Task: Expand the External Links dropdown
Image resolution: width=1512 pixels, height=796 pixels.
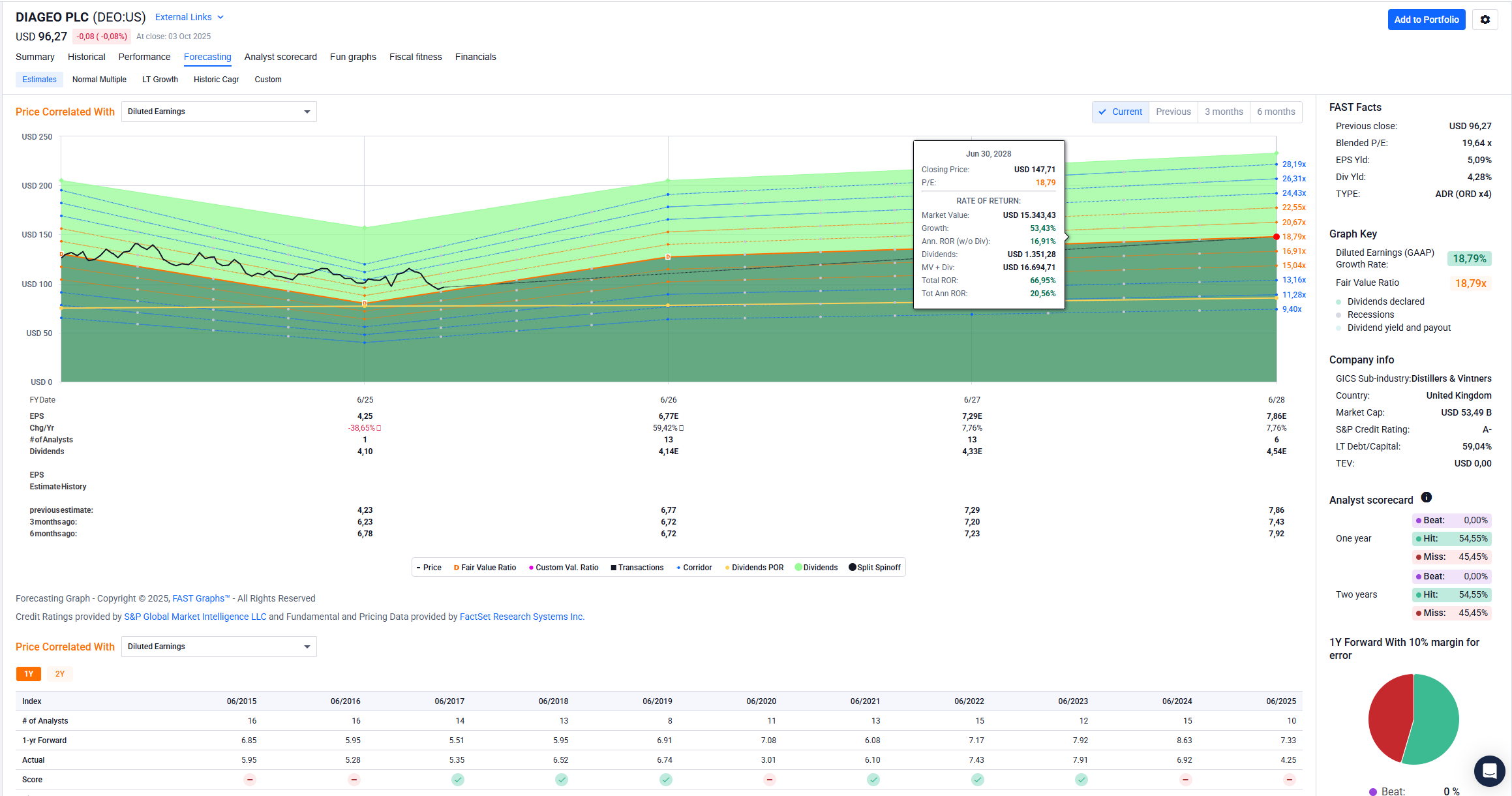Action: coord(189,17)
